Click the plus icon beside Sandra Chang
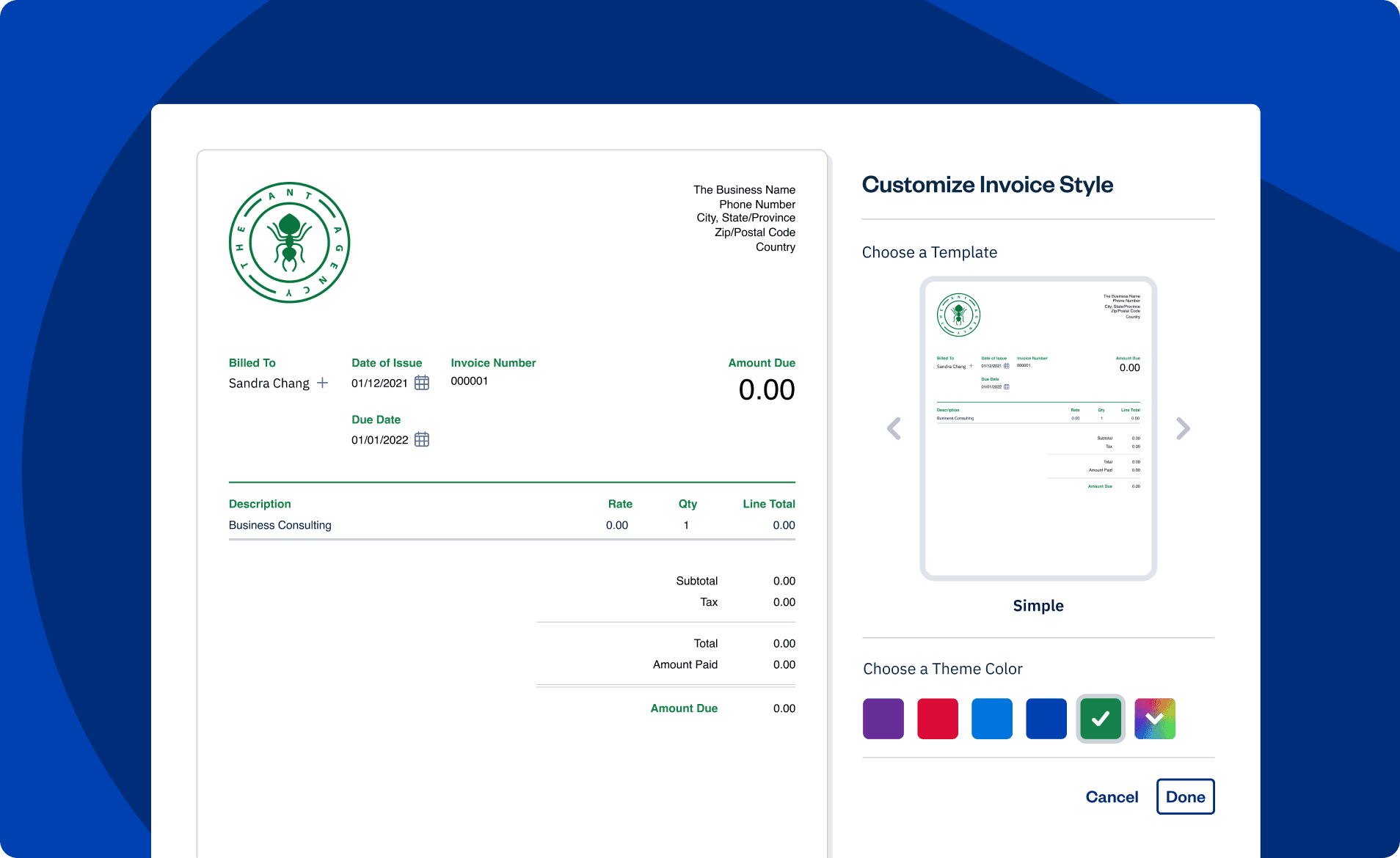This screenshot has height=858, width=1400. click(x=322, y=383)
